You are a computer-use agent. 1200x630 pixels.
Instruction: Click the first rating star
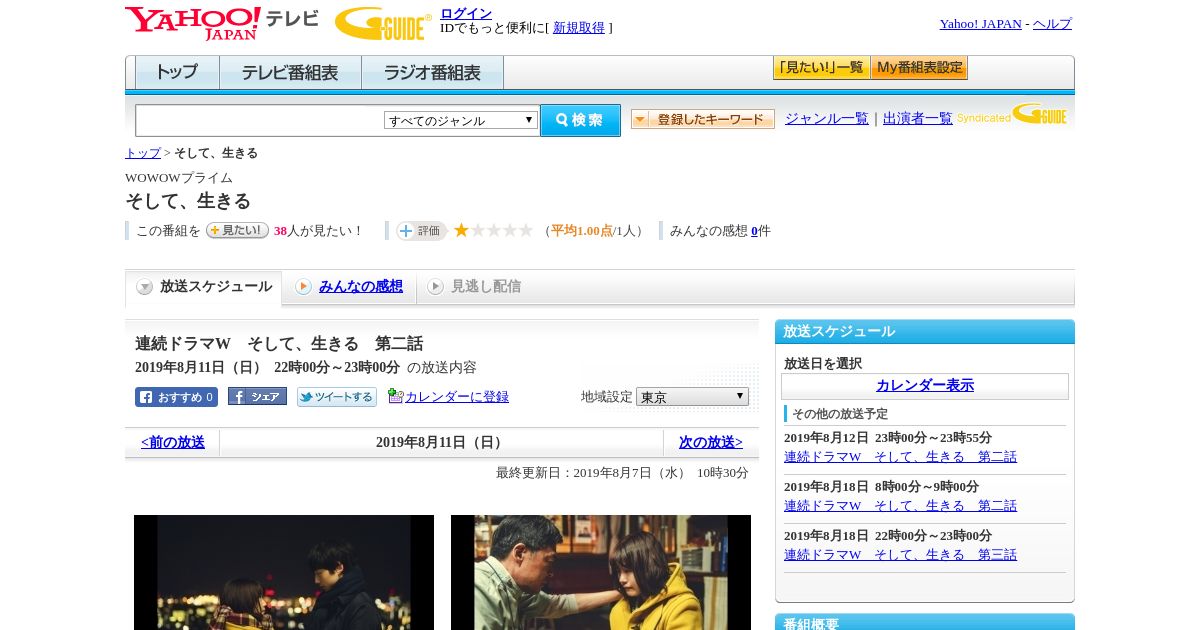461,230
